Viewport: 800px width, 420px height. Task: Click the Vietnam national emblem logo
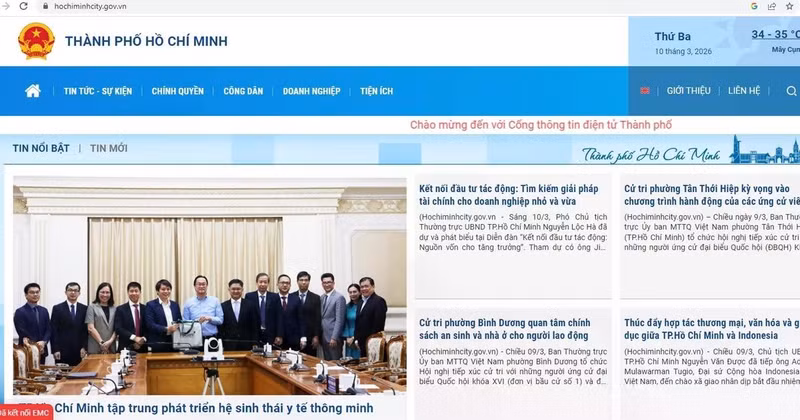tap(36, 41)
